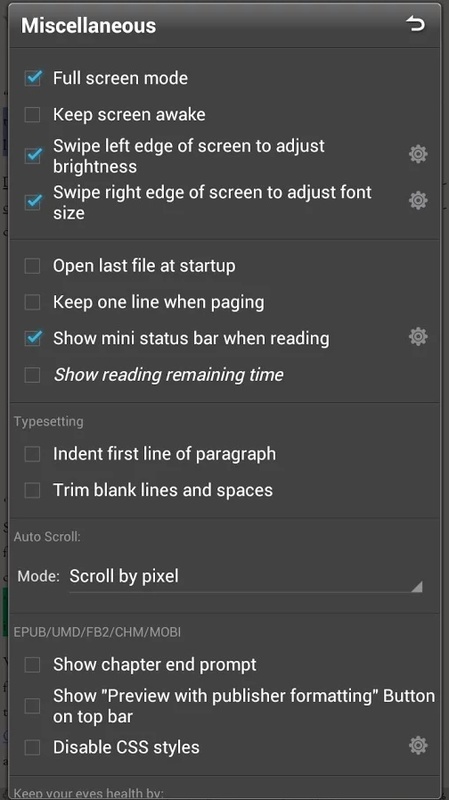Click the dropdown arrow beside Scroll by pixel
449x800 pixels.
tap(416, 586)
